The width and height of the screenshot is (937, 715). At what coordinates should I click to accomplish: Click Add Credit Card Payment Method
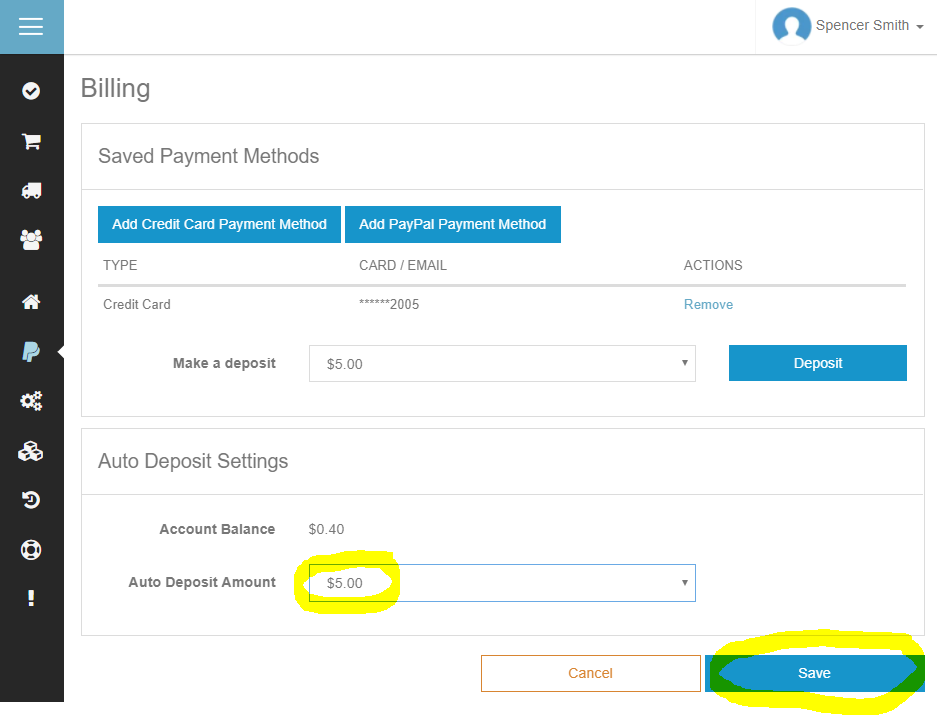pyautogui.click(x=219, y=224)
